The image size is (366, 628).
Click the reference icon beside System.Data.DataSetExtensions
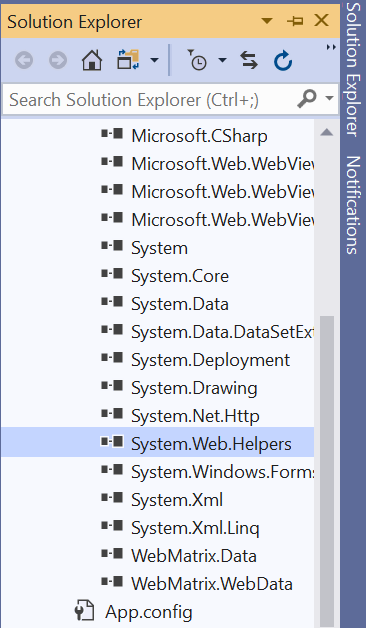coord(112,330)
